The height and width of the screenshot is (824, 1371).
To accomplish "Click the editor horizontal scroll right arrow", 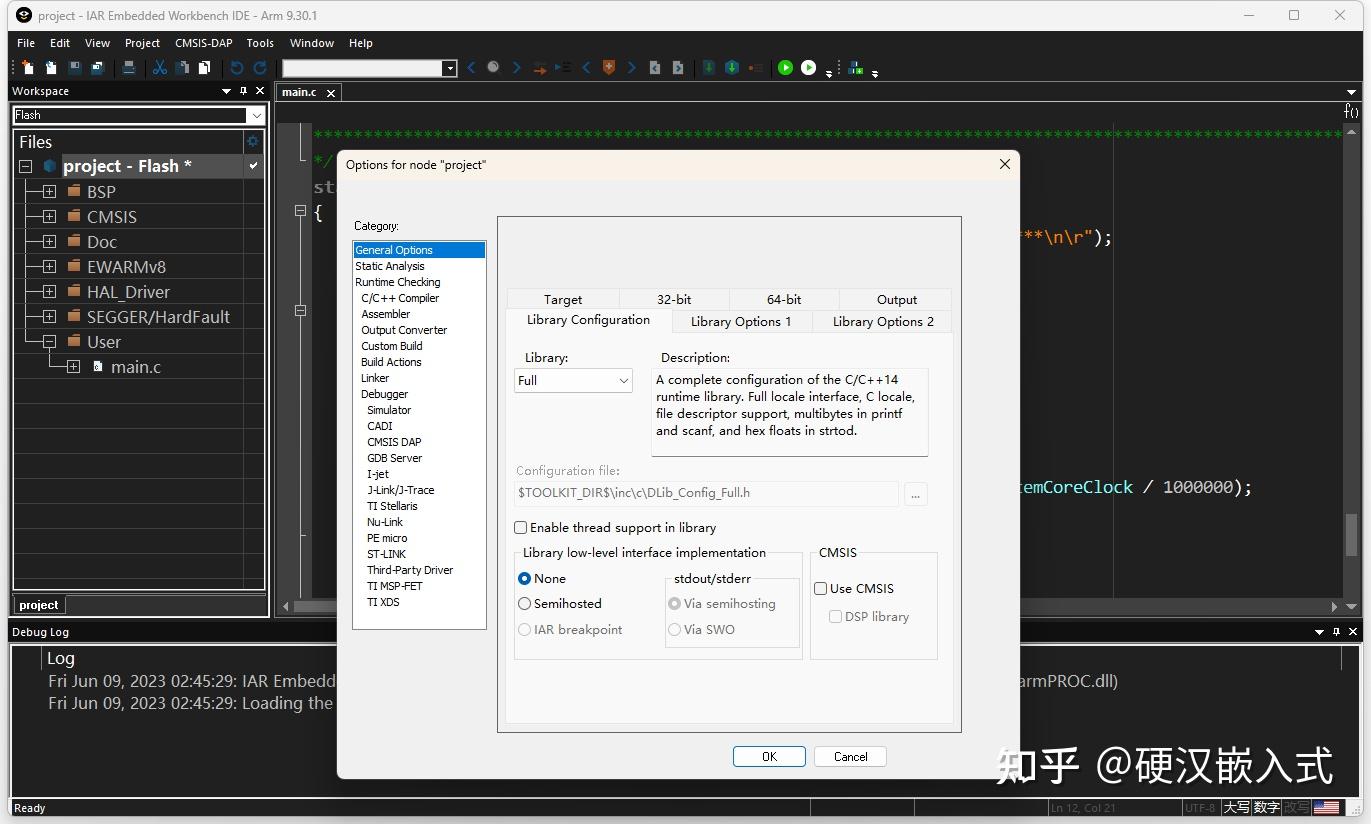I will tap(1334, 606).
